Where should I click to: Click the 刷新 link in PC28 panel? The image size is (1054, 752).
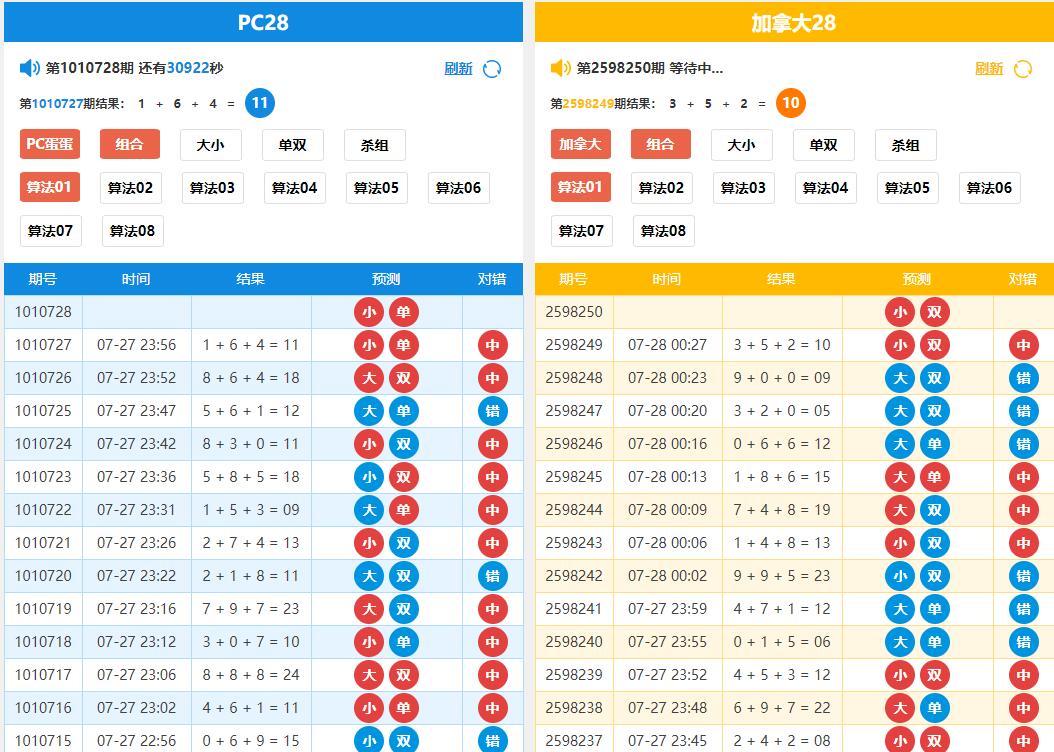coord(458,69)
